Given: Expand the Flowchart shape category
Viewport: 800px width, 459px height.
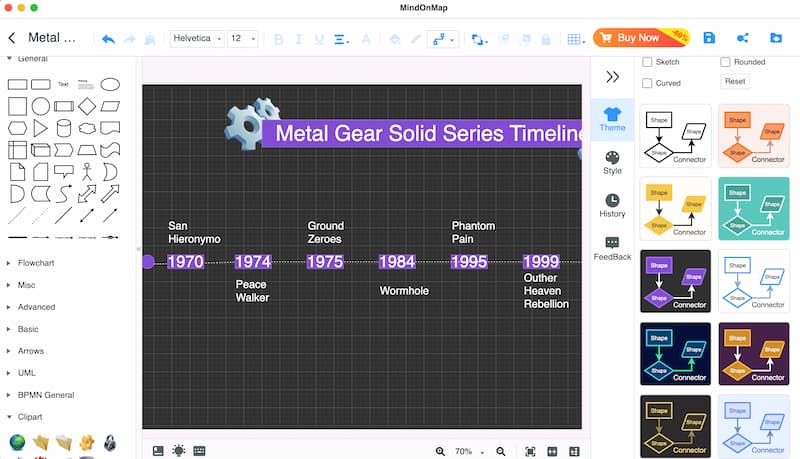Looking at the screenshot, I should pos(36,263).
